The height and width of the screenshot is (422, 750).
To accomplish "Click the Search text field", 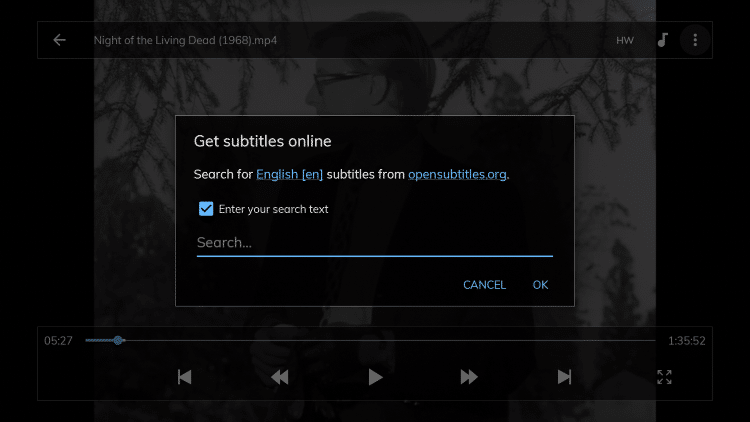I will pos(375,243).
